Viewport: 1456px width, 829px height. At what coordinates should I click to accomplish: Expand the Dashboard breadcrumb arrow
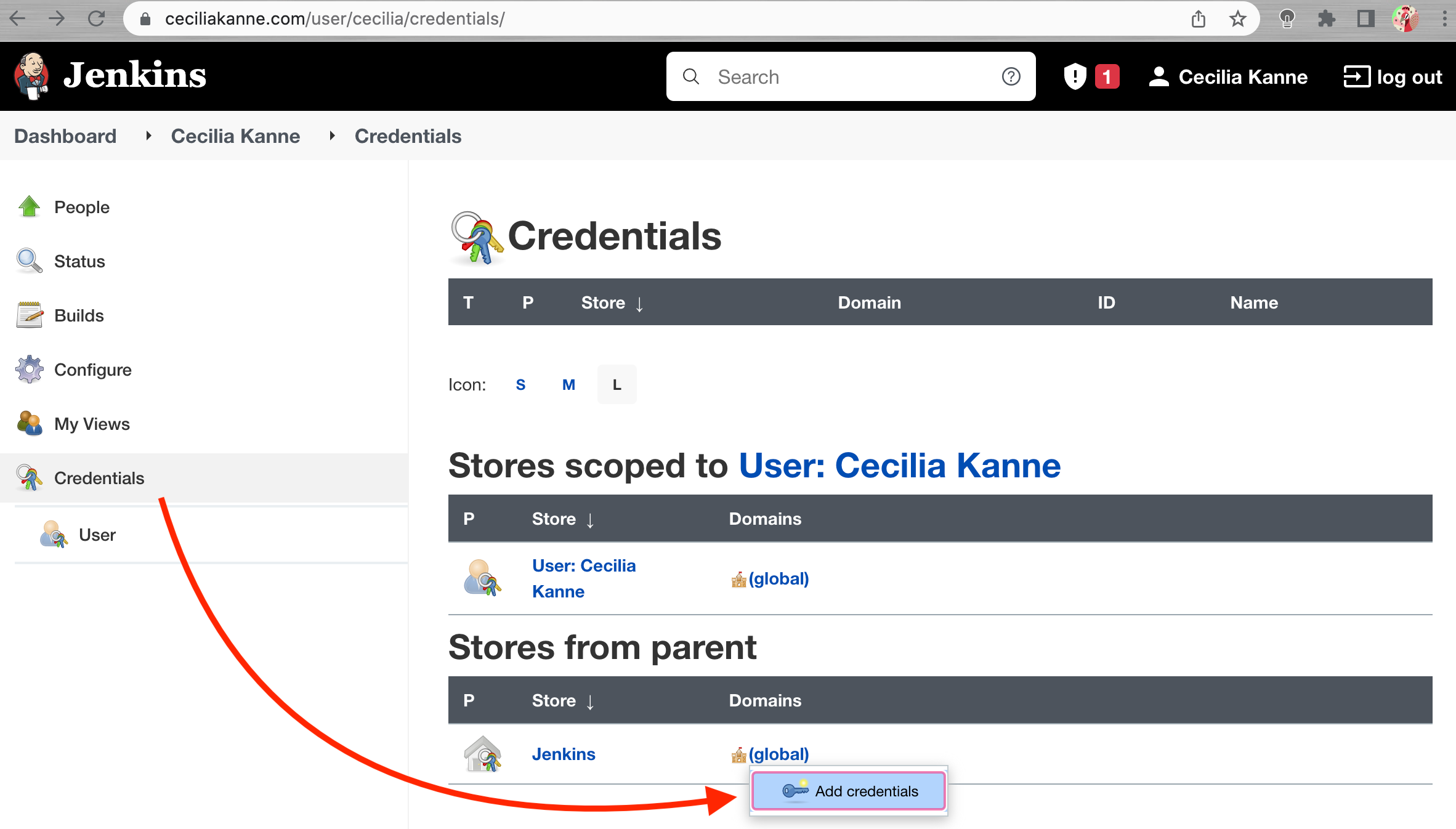click(x=148, y=135)
